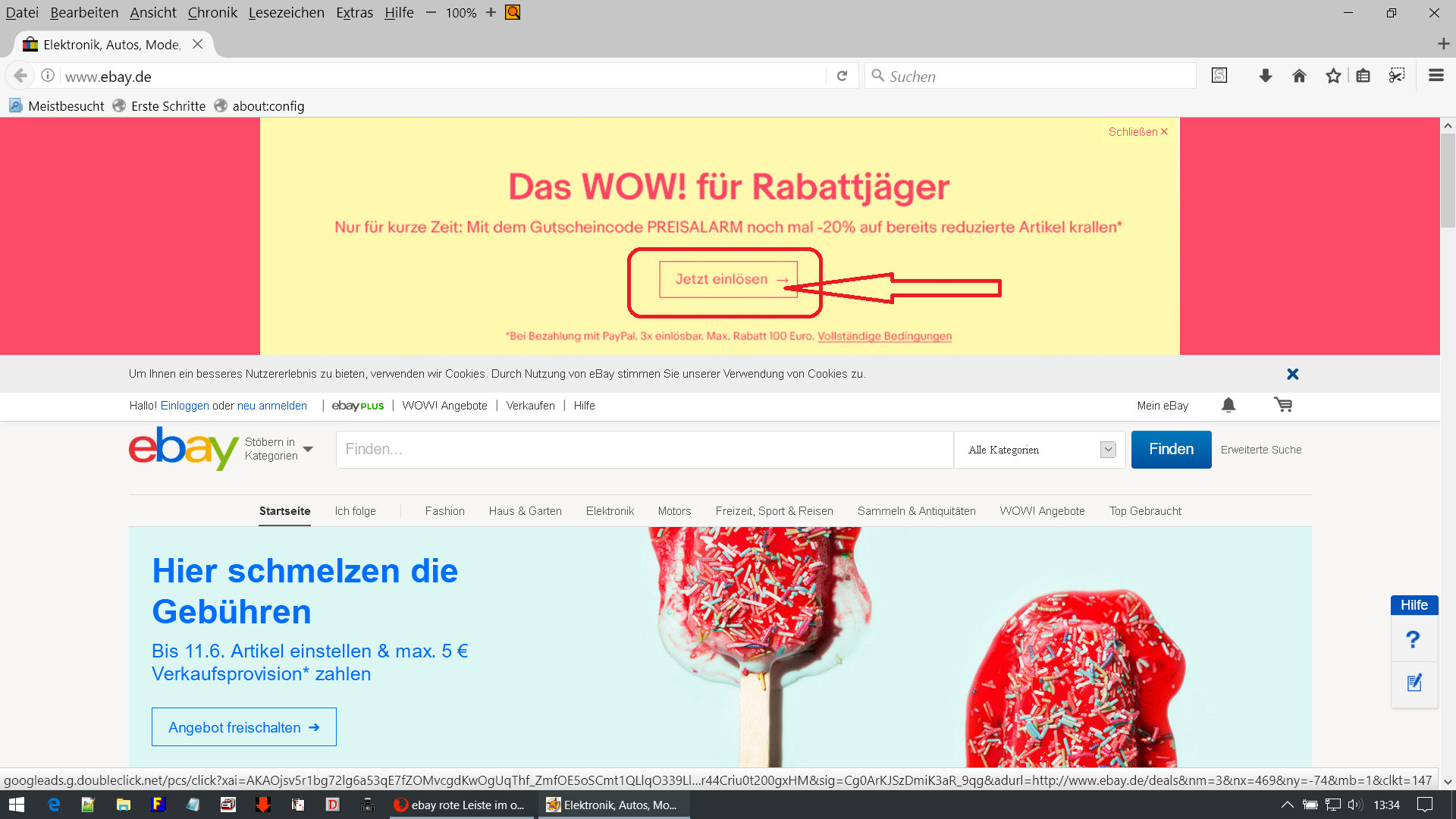The width and height of the screenshot is (1456, 819).
Task: Click into the Finden search field
Action: (x=645, y=450)
